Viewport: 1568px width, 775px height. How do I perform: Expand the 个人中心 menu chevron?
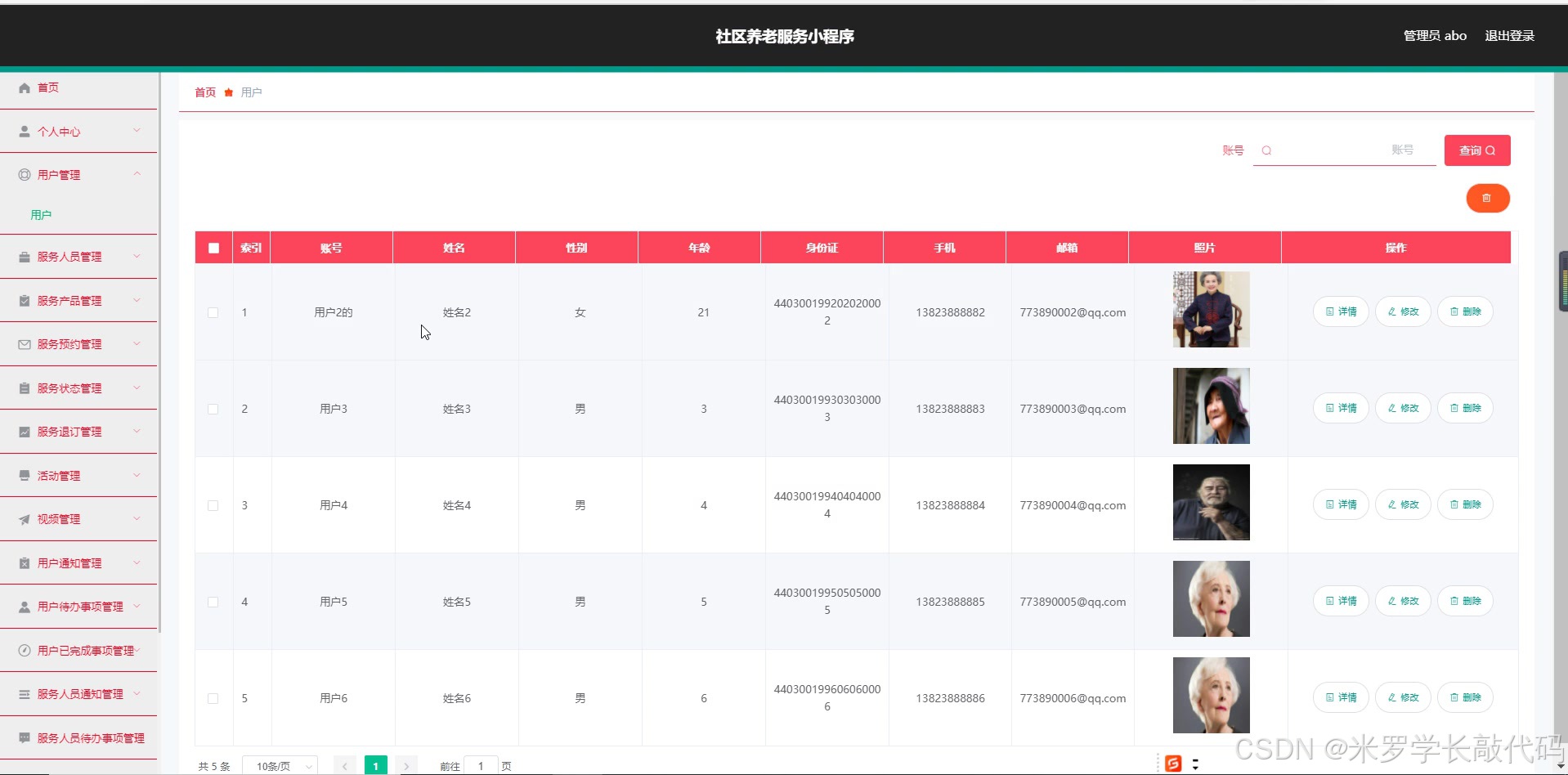(x=137, y=131)
